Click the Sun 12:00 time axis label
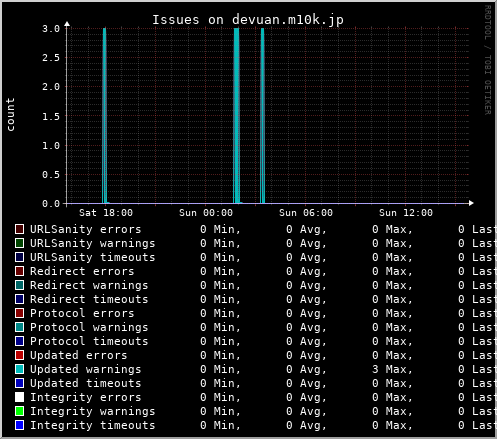Screen dimensions: 497x439 coord(406,213)
